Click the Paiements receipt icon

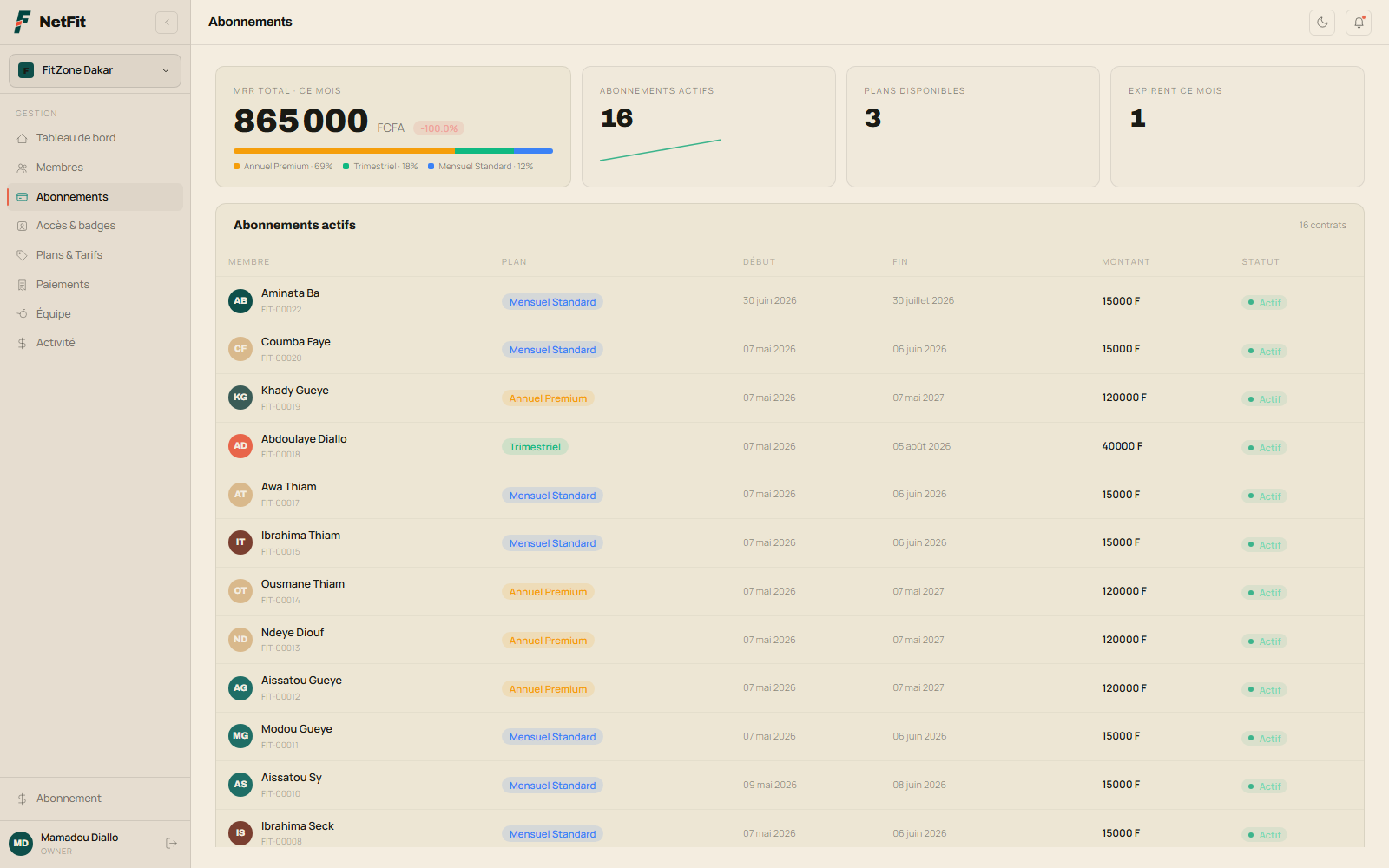[23, 285]
